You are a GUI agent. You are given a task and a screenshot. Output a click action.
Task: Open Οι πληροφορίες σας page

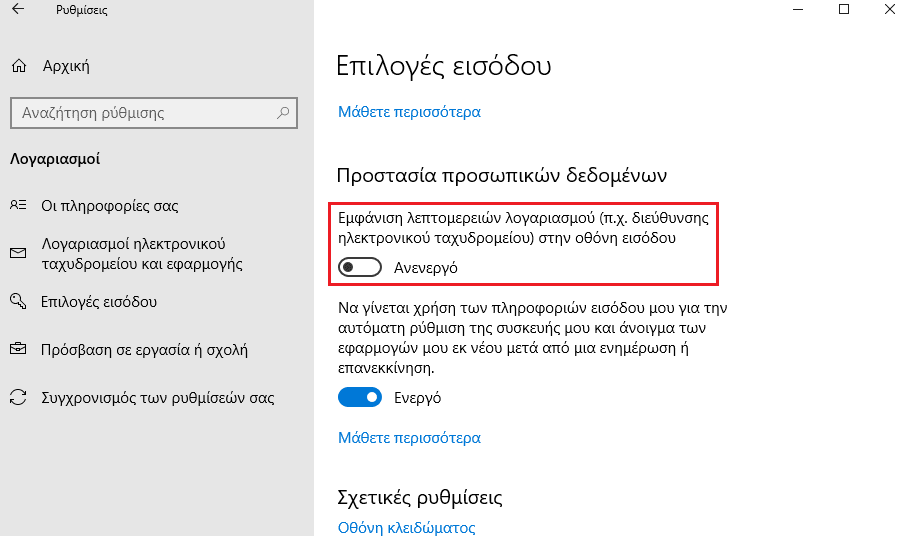109,206
